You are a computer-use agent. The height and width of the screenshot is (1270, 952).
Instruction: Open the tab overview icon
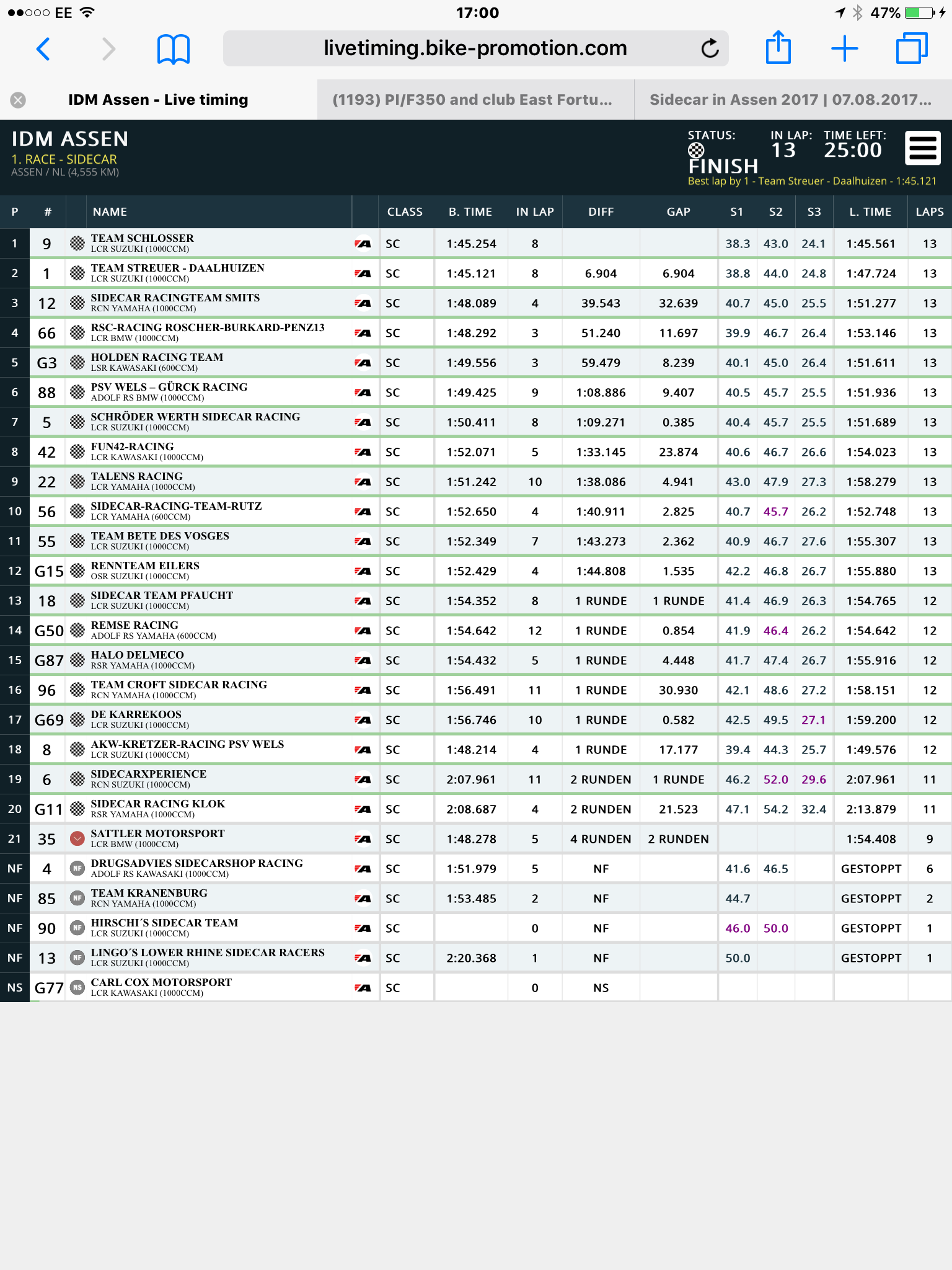pyautogui.click(x=911, y=48)
